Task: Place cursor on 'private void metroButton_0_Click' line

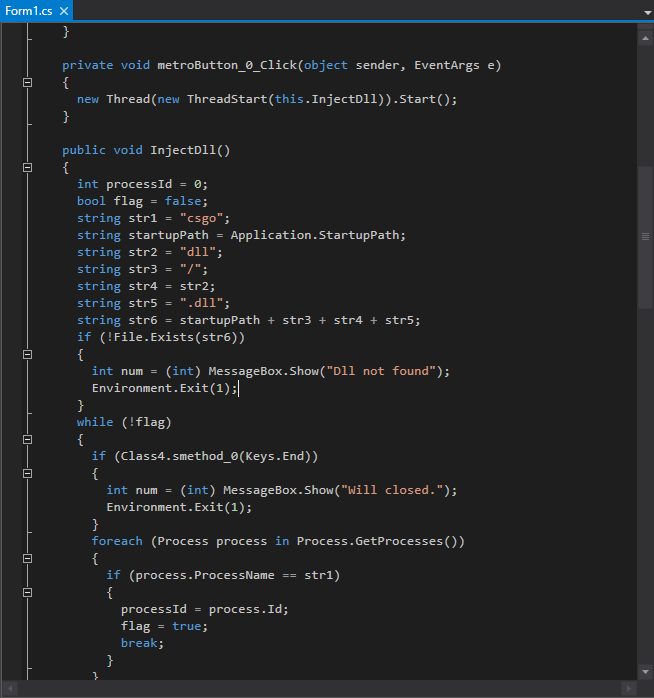Action: [x=282, y=65]
